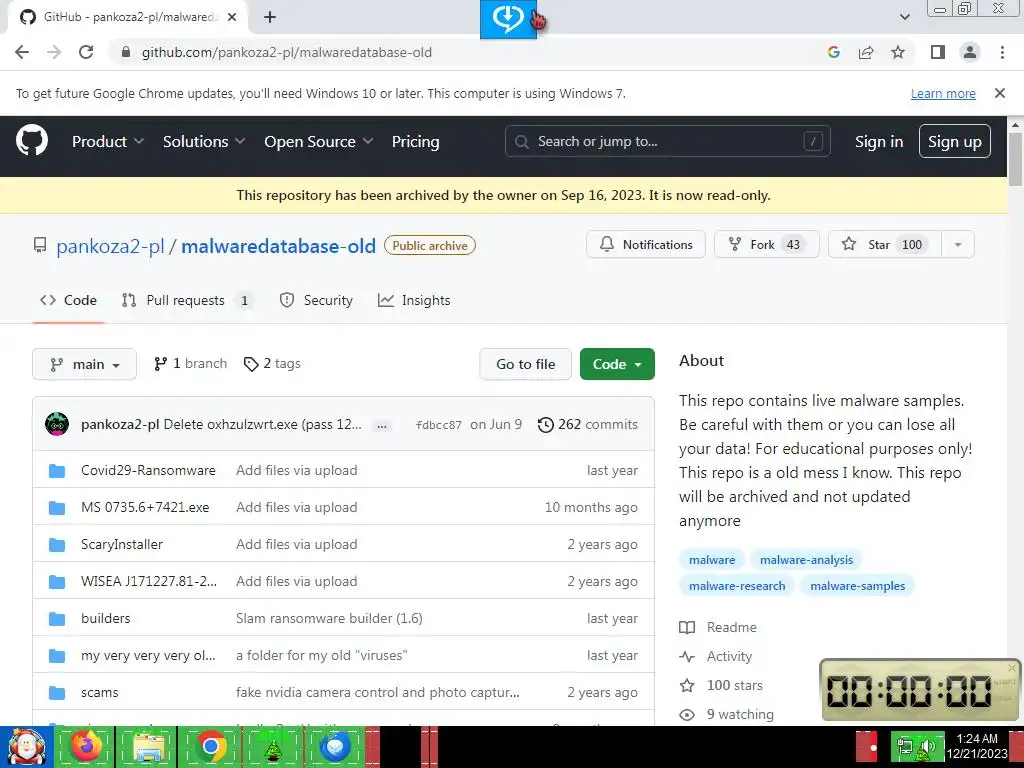Open the tab search chevron in Chrome
Screen dimensions: 1024x768
click(x=904, y=17)
